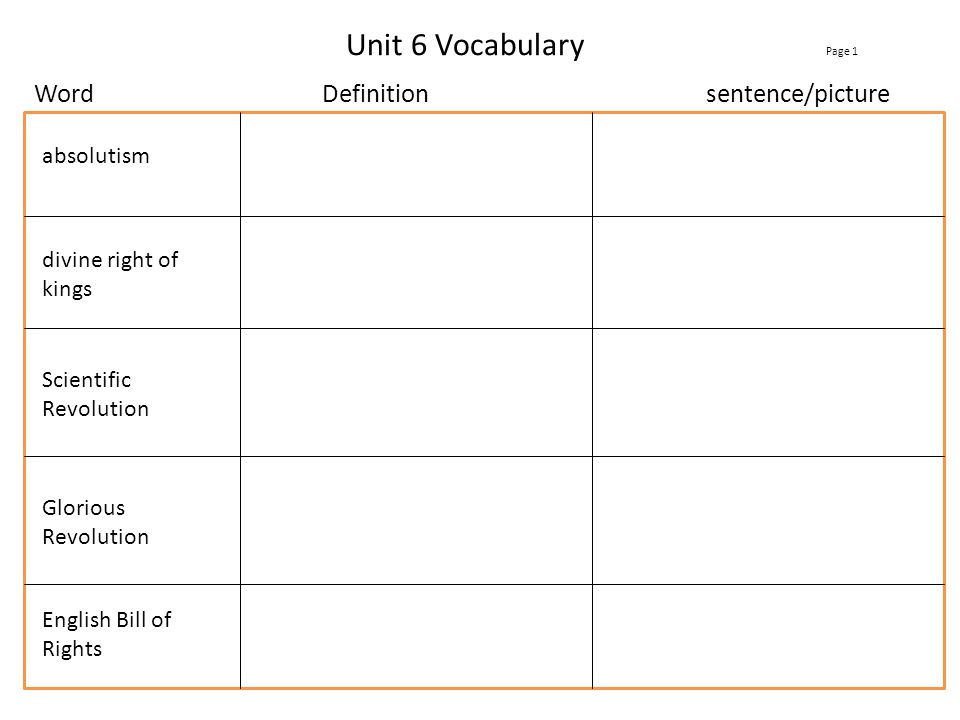Viewport: 960px width, 720px height.
Task: Click definition cell for English Bill of Rights
Action: 416,636
